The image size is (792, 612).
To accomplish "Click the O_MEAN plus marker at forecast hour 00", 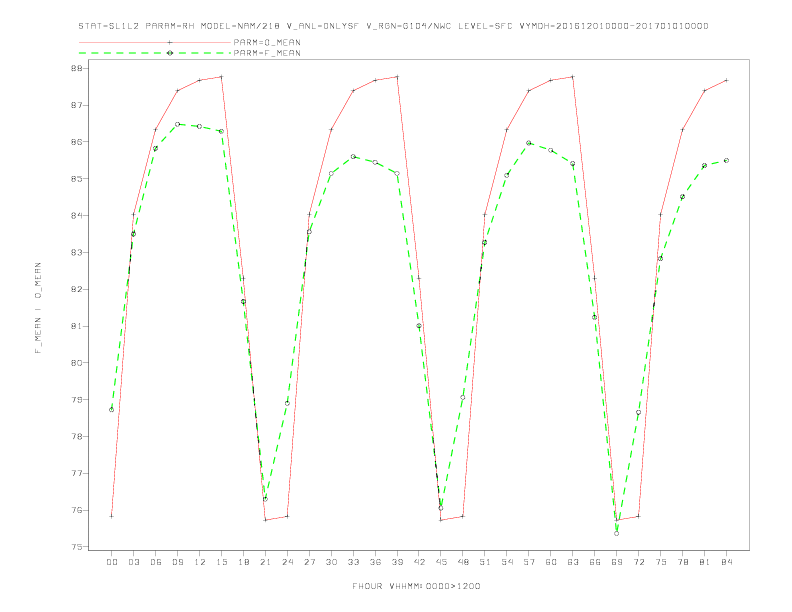I will click(112, 516).
